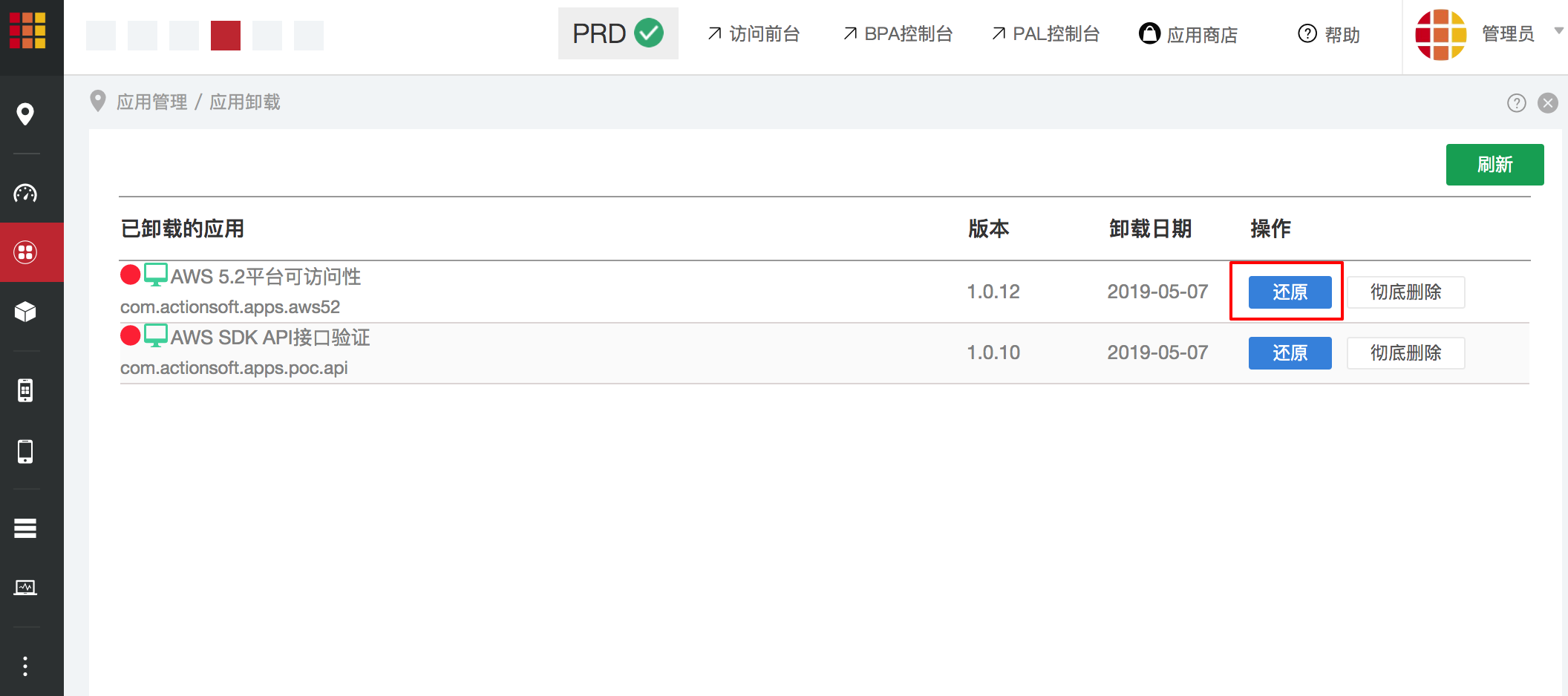The width and height of the screenshot is (1568, 696).
Task: Open the three-dot more options icon
Action: click(x=25, y=666)
